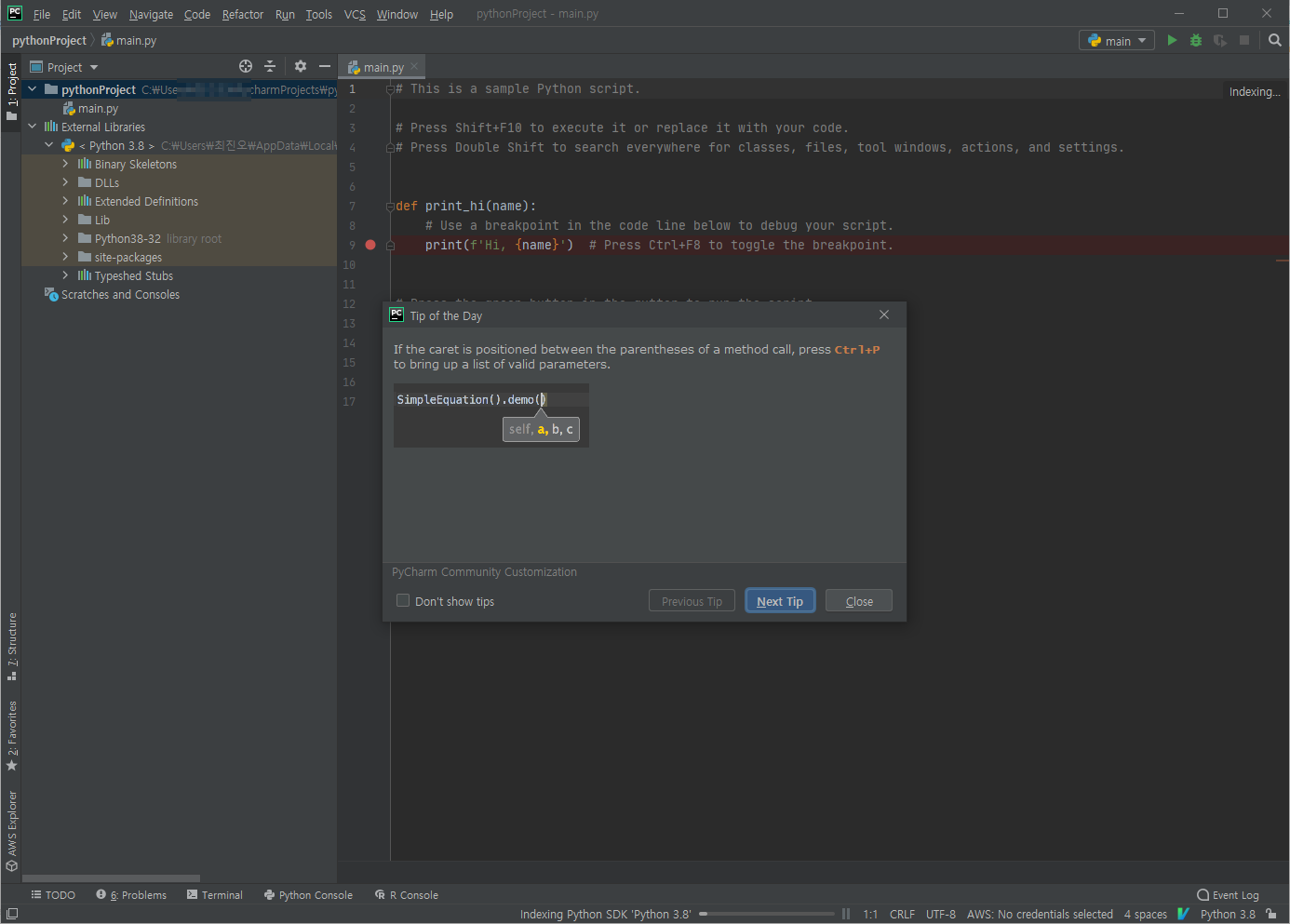This screenshot has width=1290, height=924.
Task: Open the R Console tool window
Action: pos(407,895)
